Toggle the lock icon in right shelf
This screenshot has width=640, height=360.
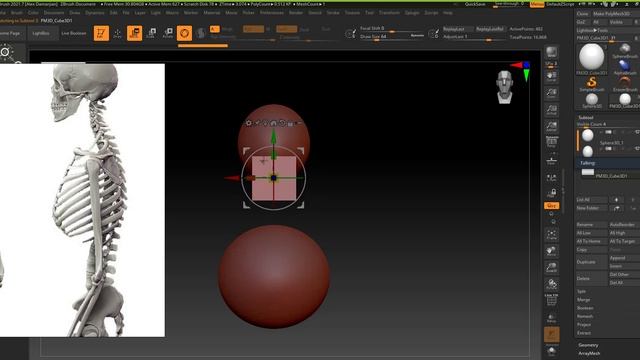[x=551, y=193]
